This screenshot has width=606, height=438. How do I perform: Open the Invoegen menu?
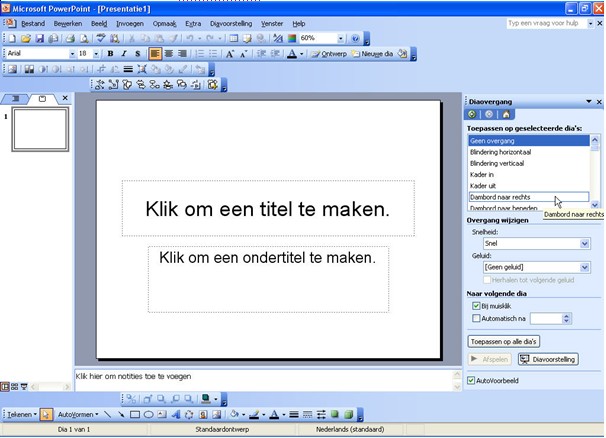click(130, 24)
